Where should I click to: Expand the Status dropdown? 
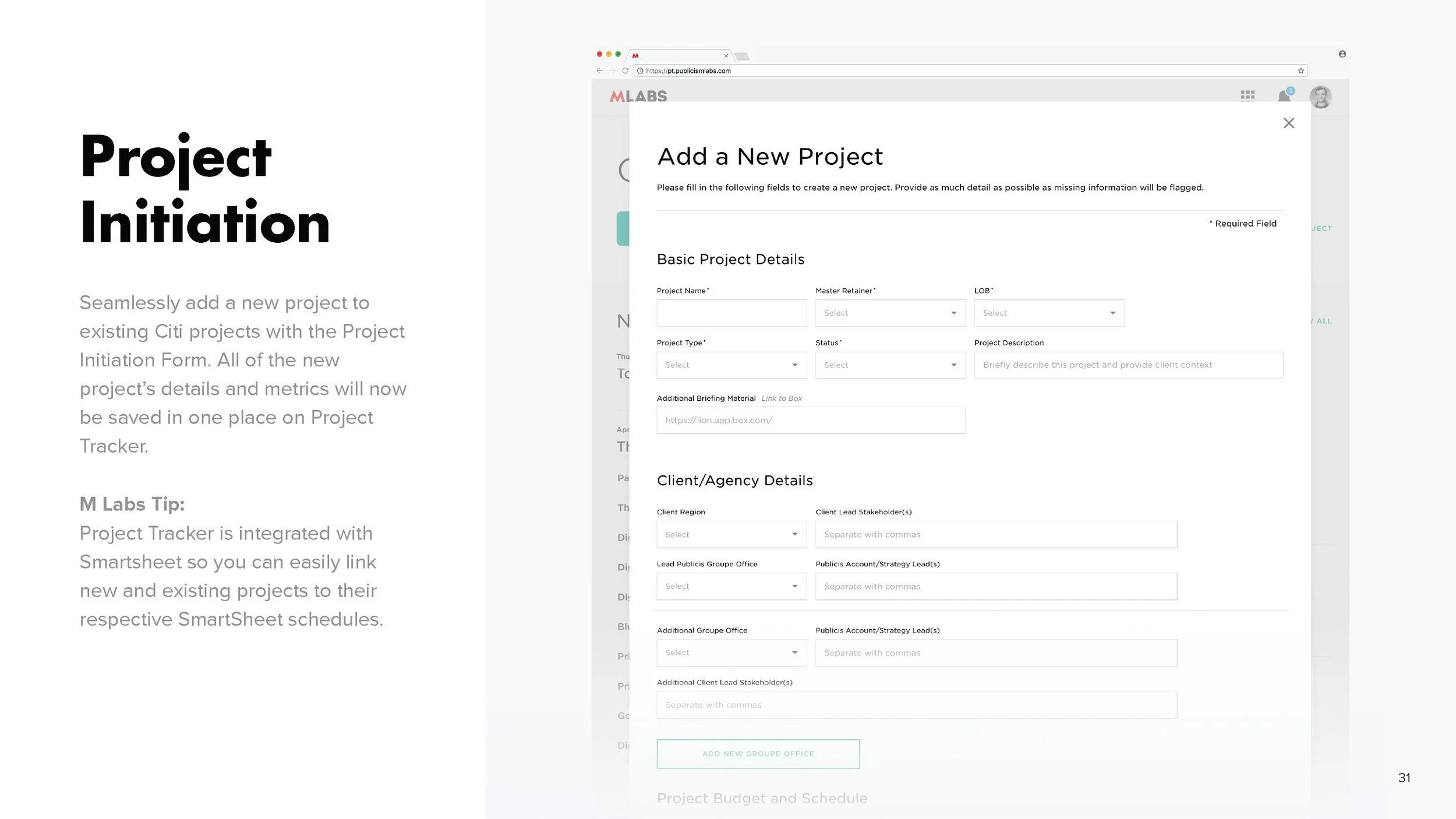(x=890, y=365)
